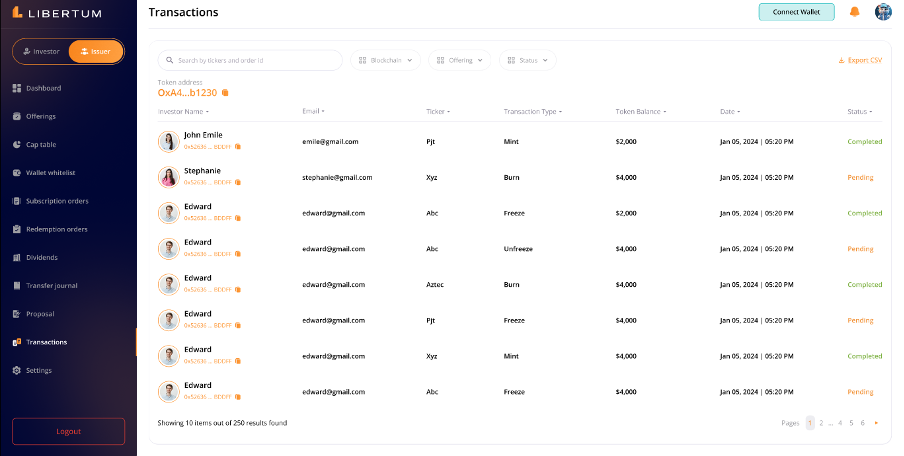Go to next page arrow
The width and height of the screenshot is (904, 456).
click(876, 423)
